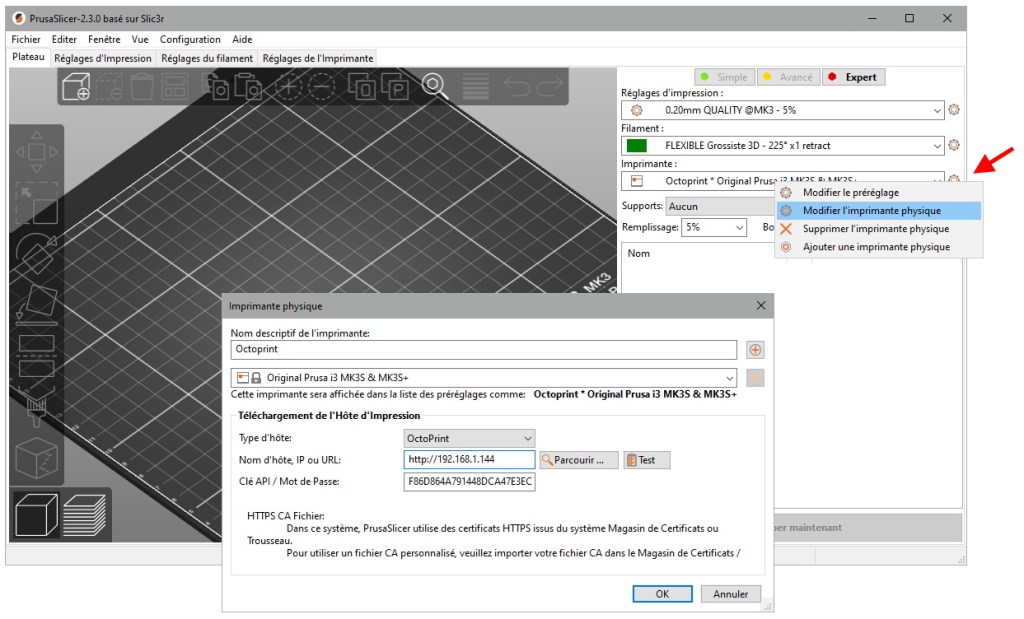The height and width of the screenshot is (619, 1024).
Task: Select Avancé mode toggle
Action: [787, 77]
